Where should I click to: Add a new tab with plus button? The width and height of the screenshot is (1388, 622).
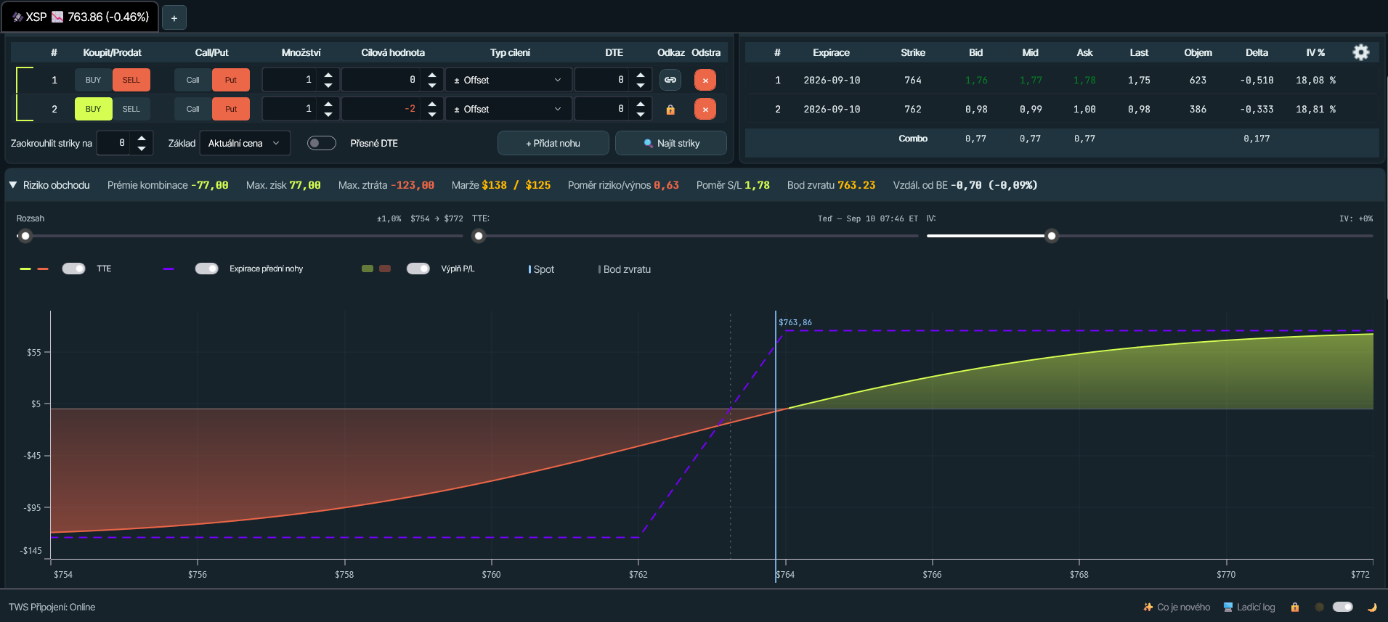pyautogui.click(x=174, y=17)
